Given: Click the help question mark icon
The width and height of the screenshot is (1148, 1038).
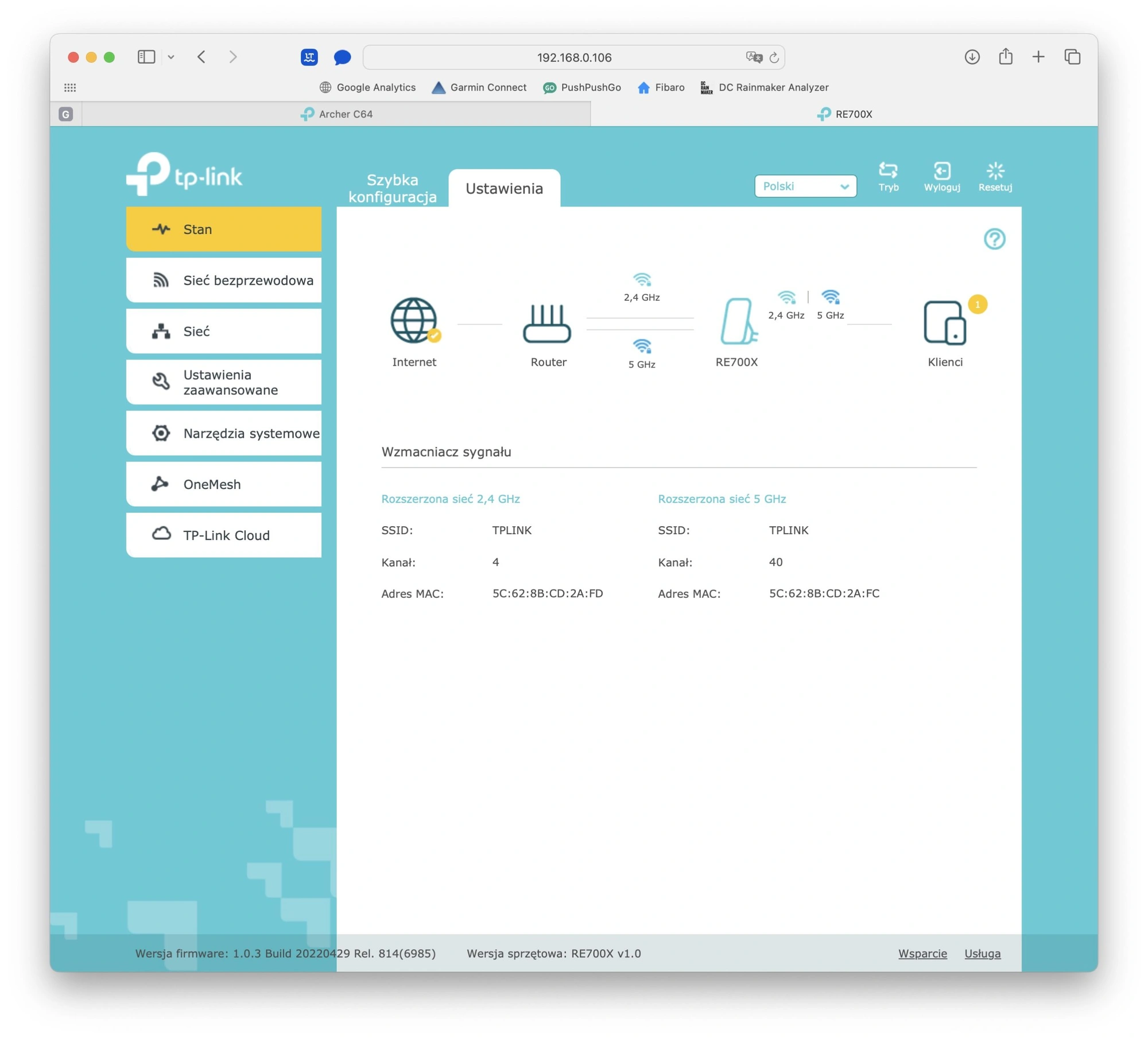Looking at the screenshot, I should 994,239.
